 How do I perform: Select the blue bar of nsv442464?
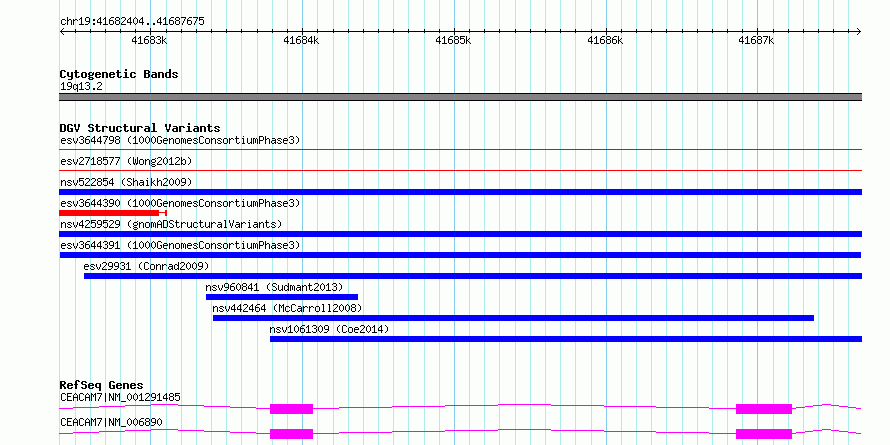pyautogui.click(x=513, y=318)
